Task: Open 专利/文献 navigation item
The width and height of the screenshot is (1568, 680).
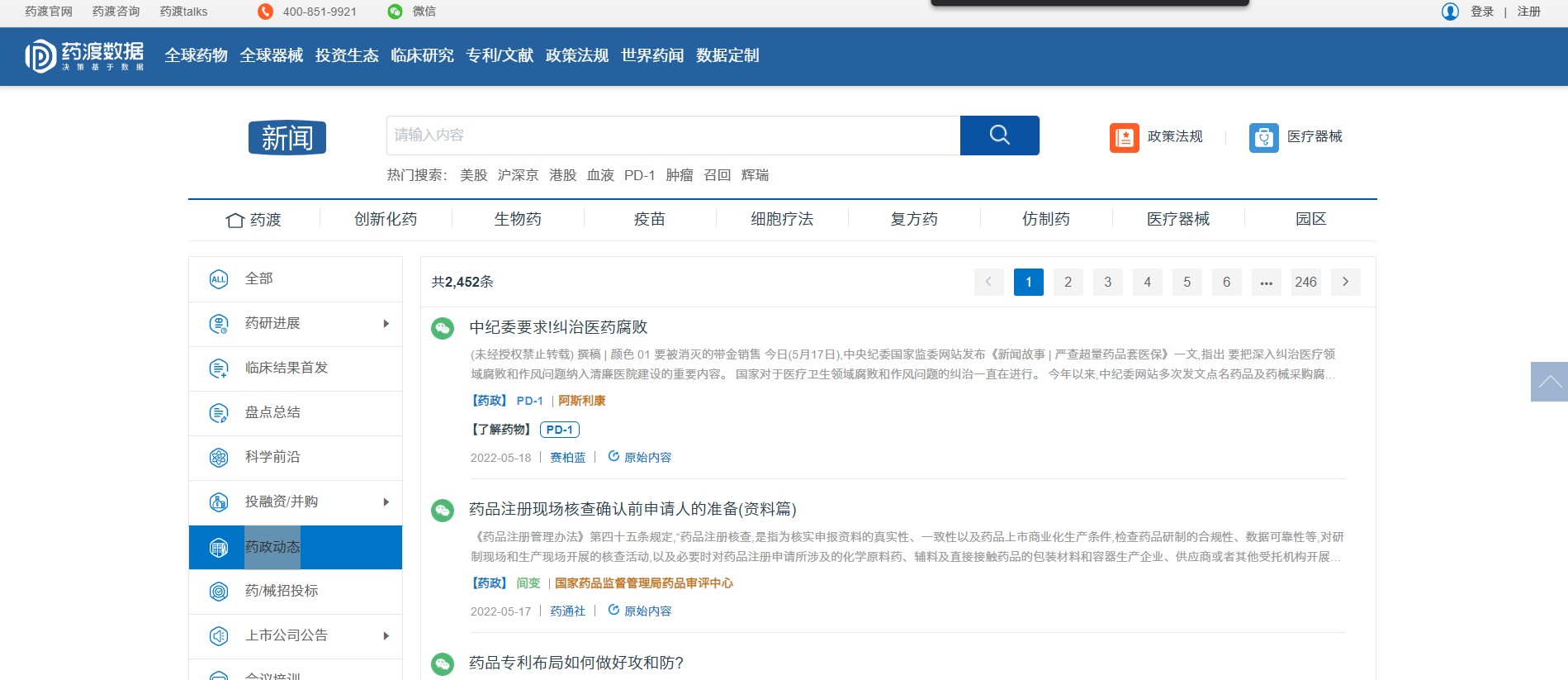Action: 500,55
